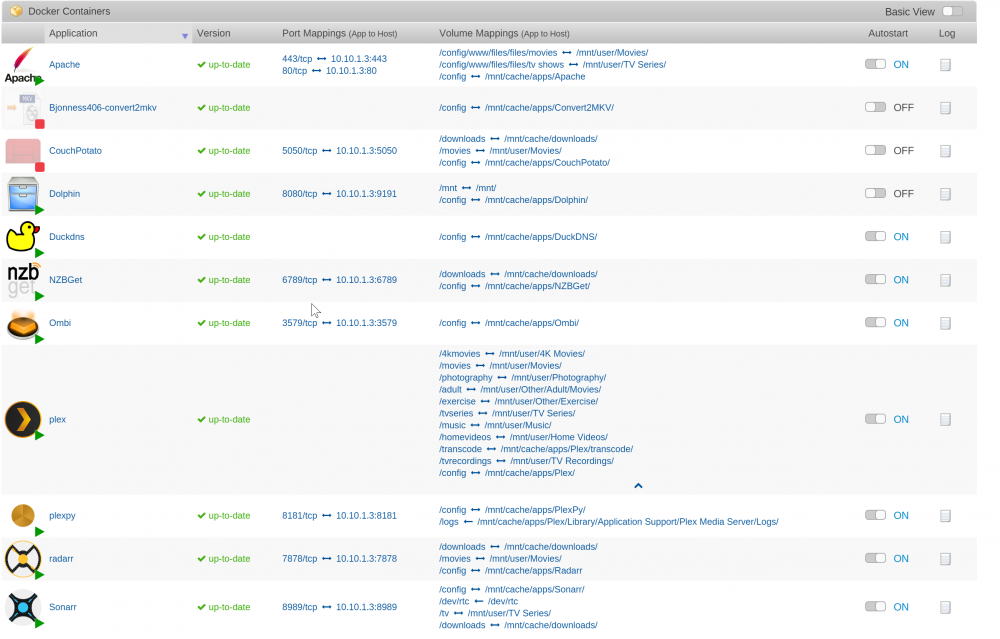The width and height of the screenshot is (1000, 639).
Task: Open the Sonarr log icon
Action: (x=946, y=608)
